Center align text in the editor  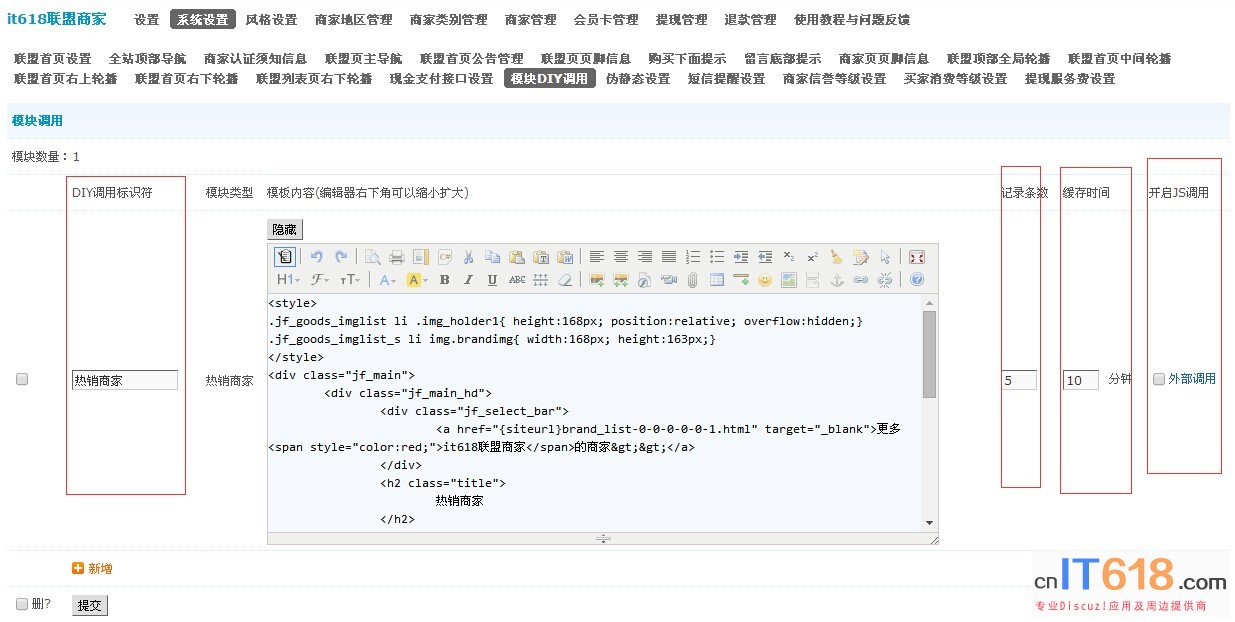[x=621, y=256]
